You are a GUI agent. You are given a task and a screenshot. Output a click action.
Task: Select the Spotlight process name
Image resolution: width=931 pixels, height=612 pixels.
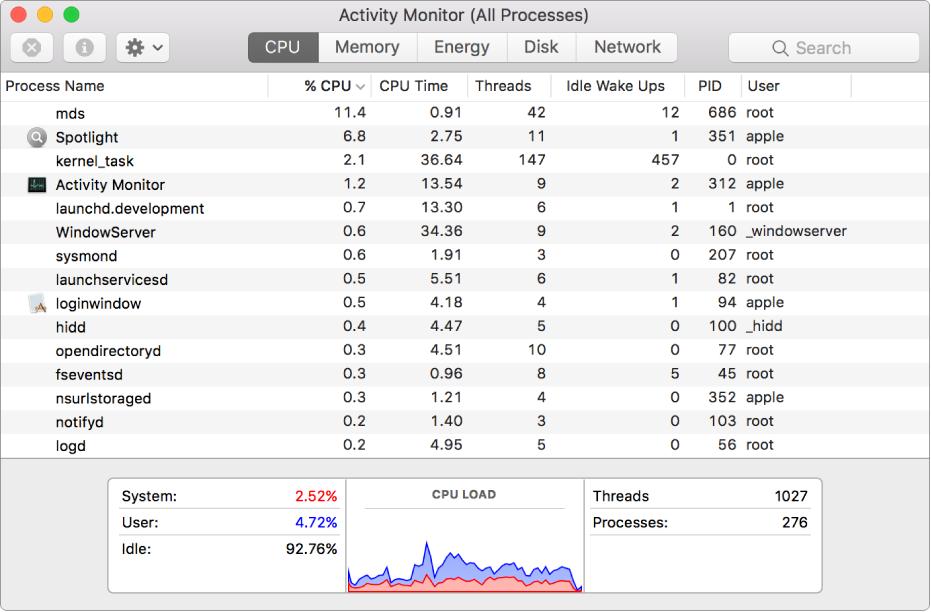tap(87, 138)
